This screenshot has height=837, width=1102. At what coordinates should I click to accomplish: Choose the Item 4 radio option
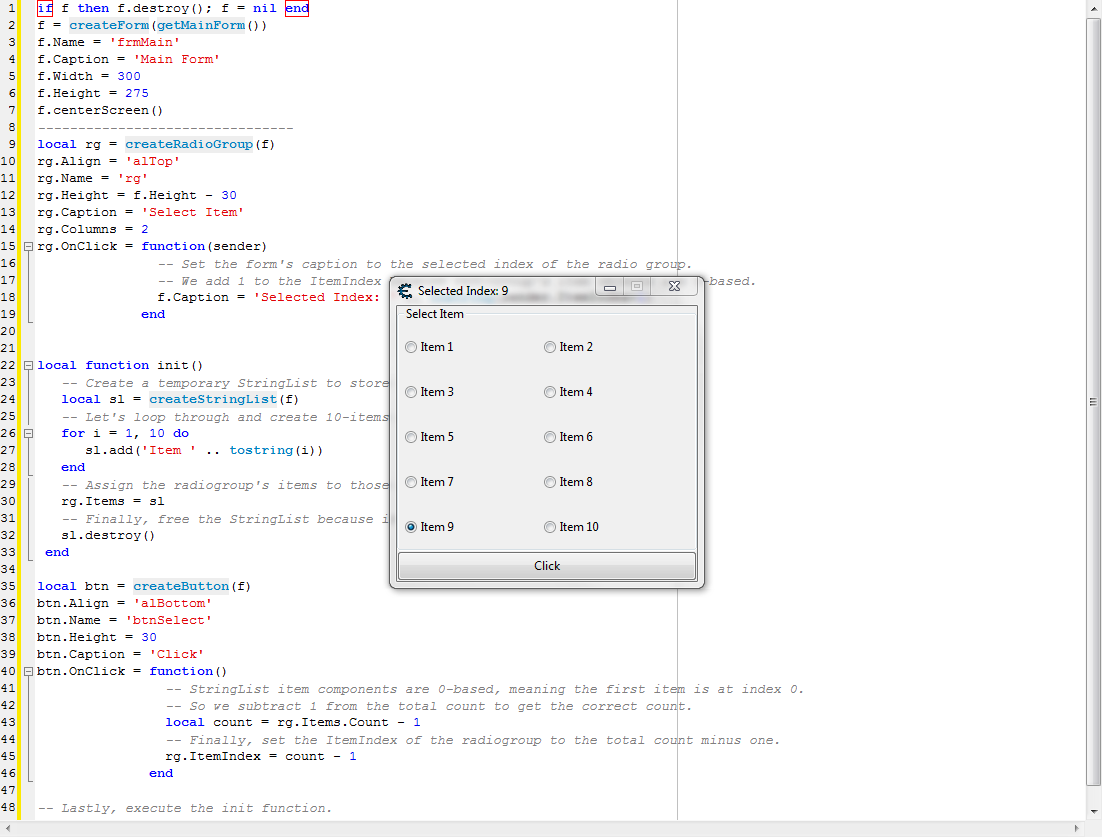[x=550, y=392]
